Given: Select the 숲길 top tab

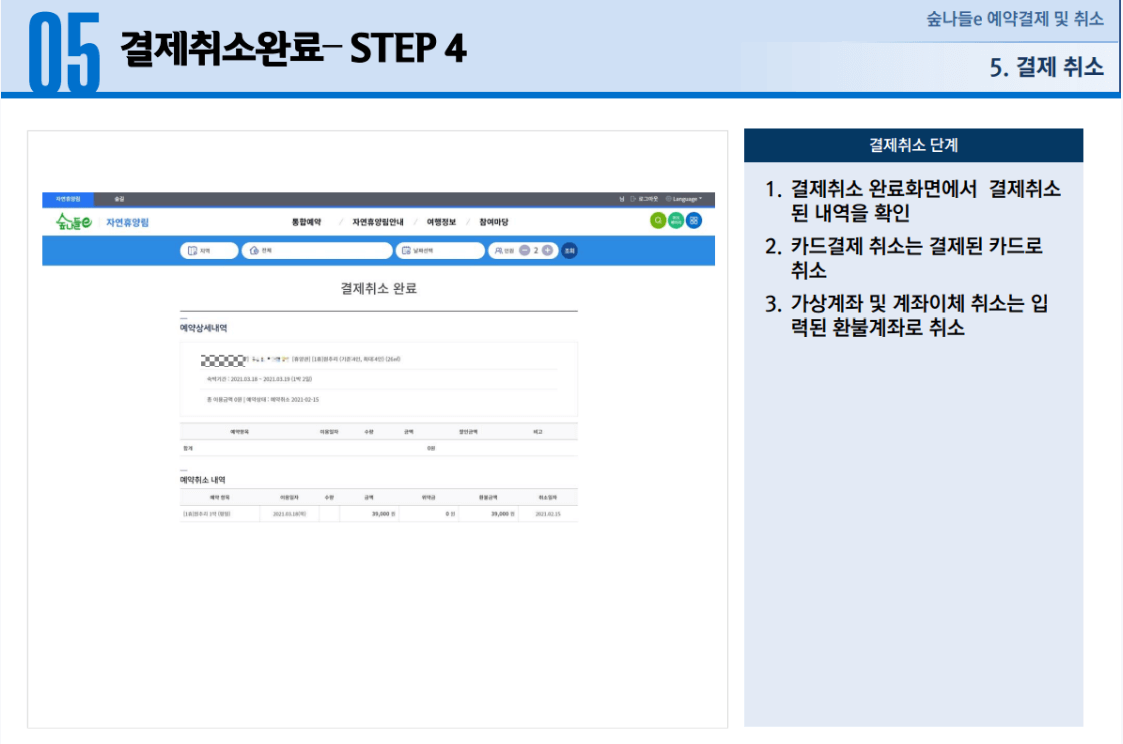Looking at the screenshot, I should coord(120,199).
